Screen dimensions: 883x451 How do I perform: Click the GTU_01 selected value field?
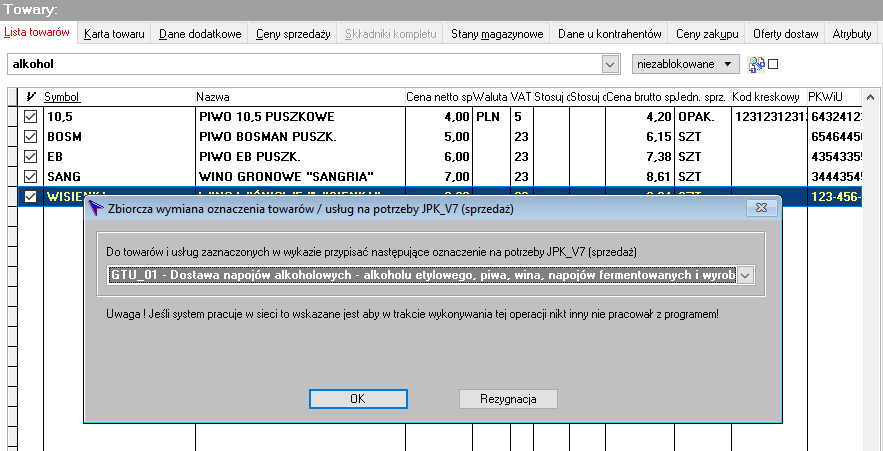tap(422, 275)
